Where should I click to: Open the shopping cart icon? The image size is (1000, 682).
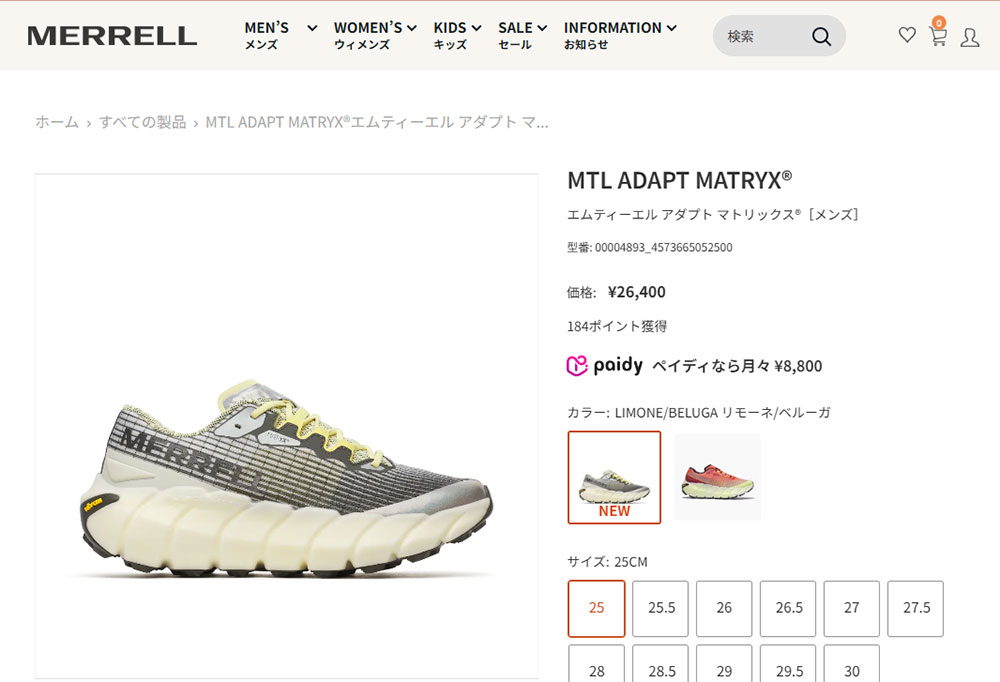point(938,33)
